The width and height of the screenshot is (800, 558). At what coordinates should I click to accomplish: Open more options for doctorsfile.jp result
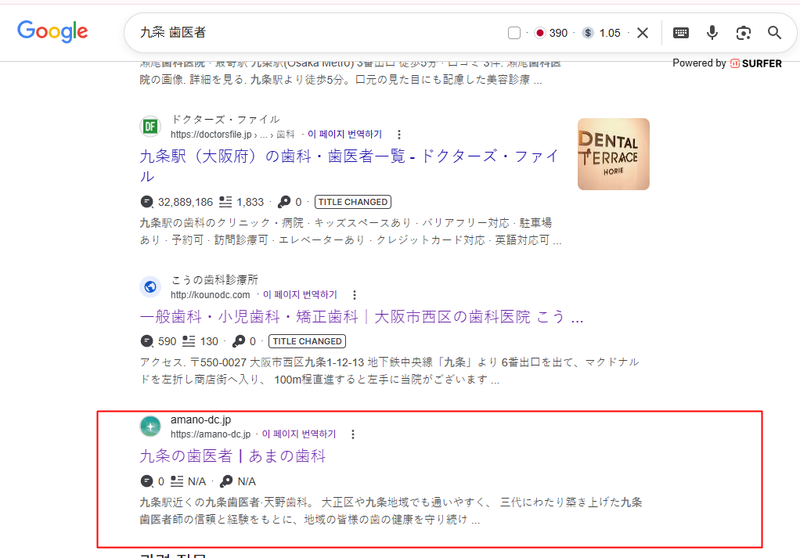click(x=399, y=134)
